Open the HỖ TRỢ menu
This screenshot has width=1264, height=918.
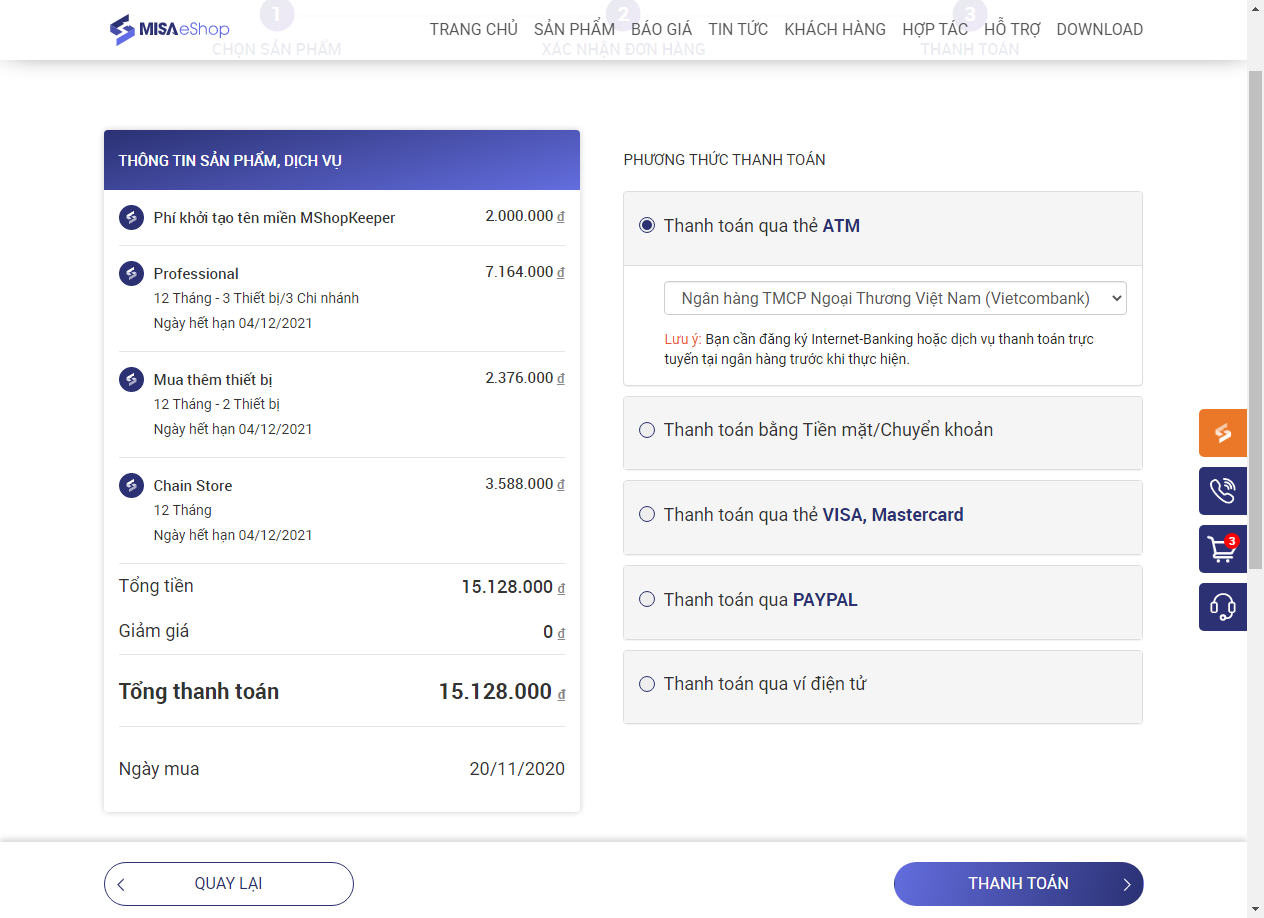coord(1012,30)
